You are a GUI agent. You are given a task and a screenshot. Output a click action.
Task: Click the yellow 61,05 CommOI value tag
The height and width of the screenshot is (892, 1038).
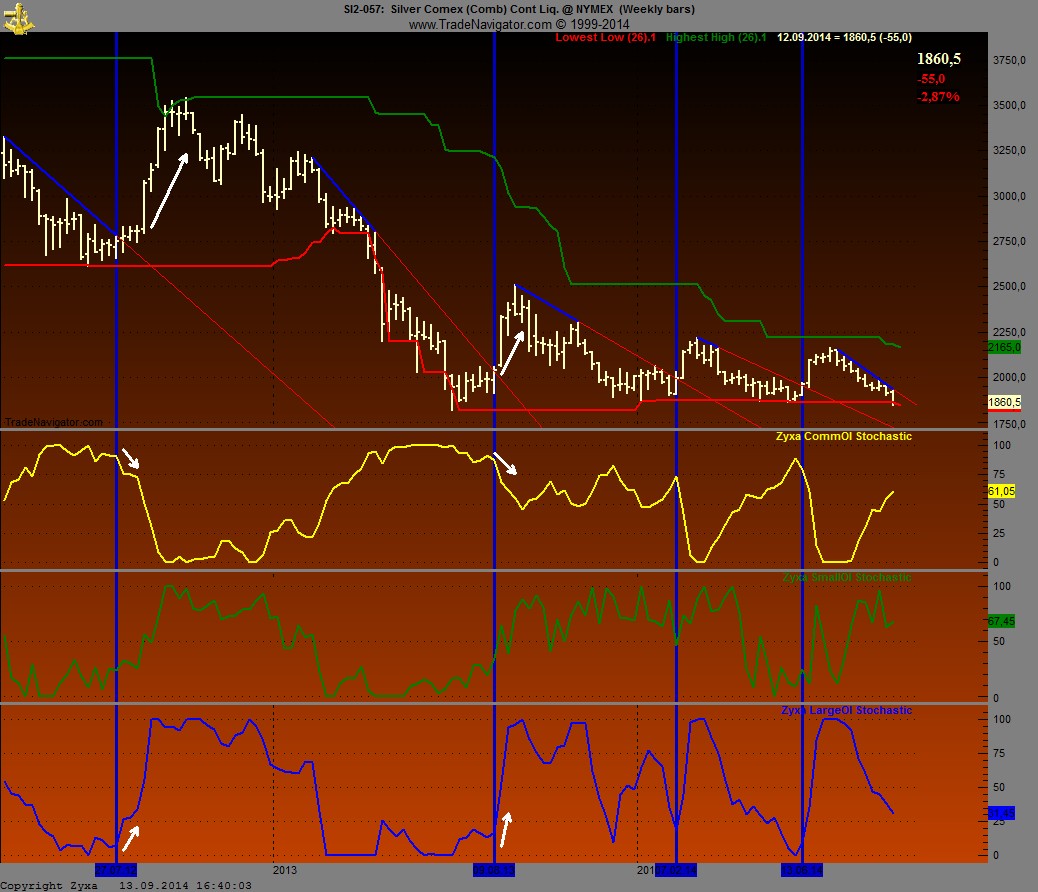(x=1002, y=491)
